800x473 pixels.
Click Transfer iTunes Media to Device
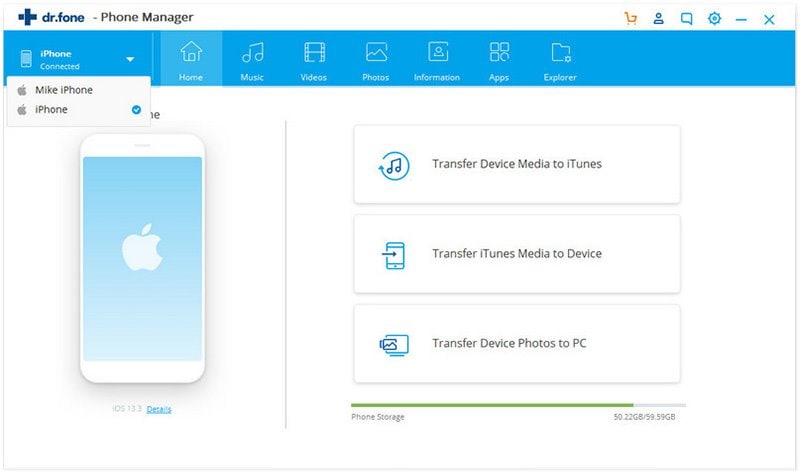517,254
